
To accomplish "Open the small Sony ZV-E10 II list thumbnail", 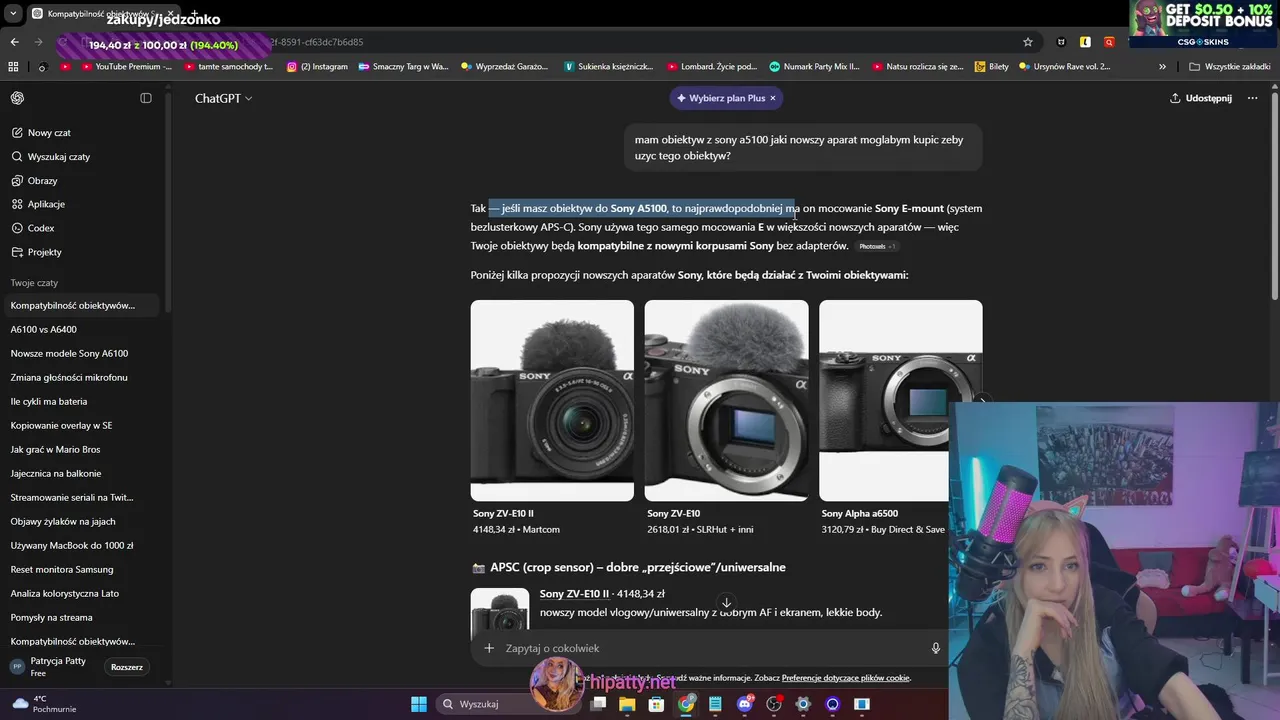I will pyautogui.click(x=499, y=614).
